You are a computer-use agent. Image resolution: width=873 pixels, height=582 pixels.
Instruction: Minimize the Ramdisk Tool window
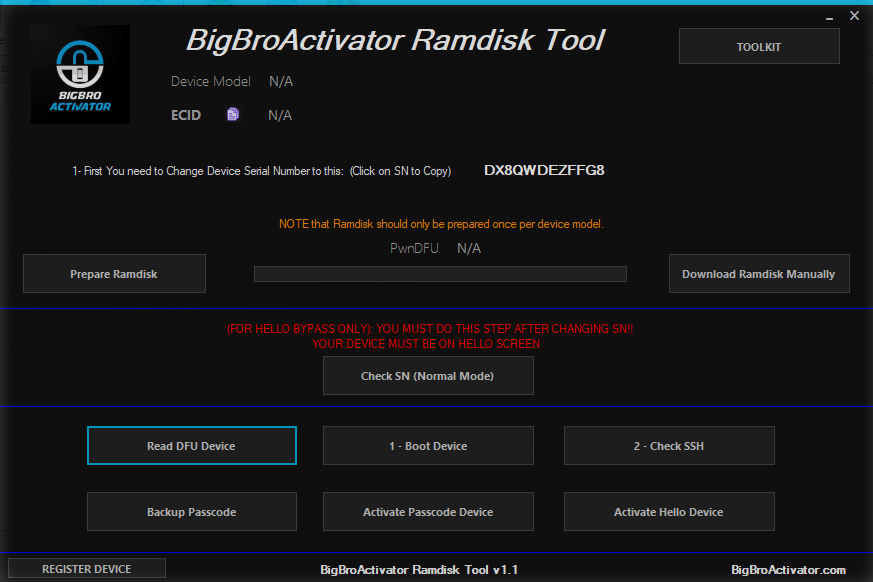(x=828, y=16)
